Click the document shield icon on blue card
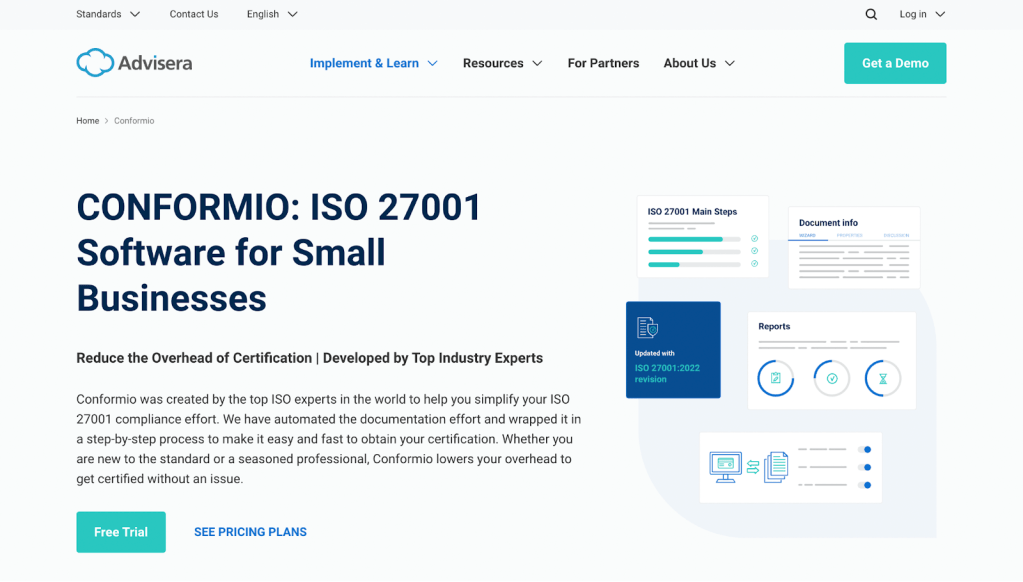 (647, 328)
